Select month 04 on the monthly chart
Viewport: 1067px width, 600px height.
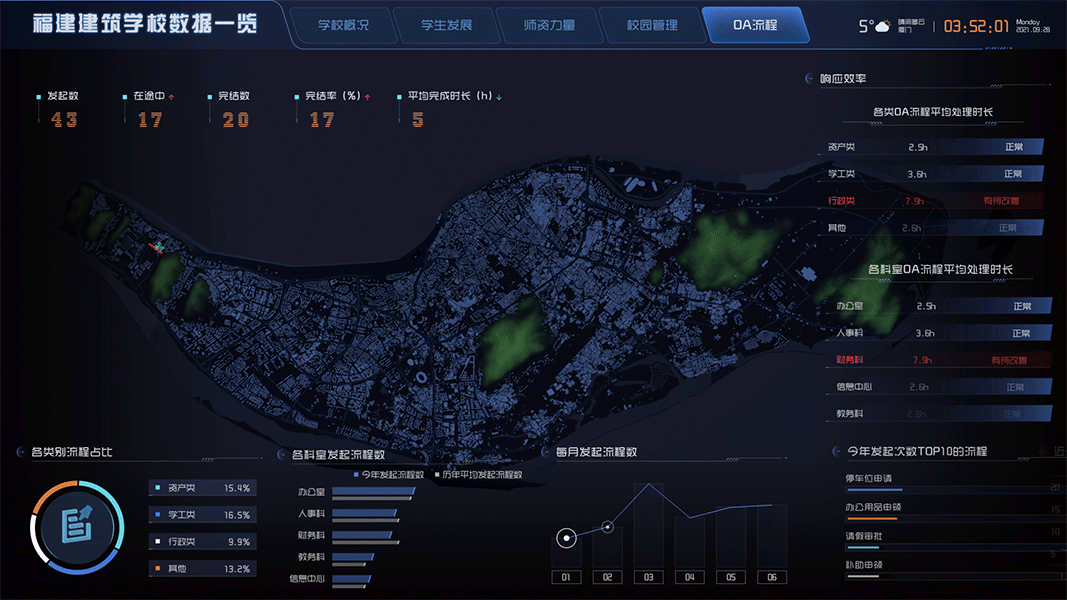coord(690,578)
